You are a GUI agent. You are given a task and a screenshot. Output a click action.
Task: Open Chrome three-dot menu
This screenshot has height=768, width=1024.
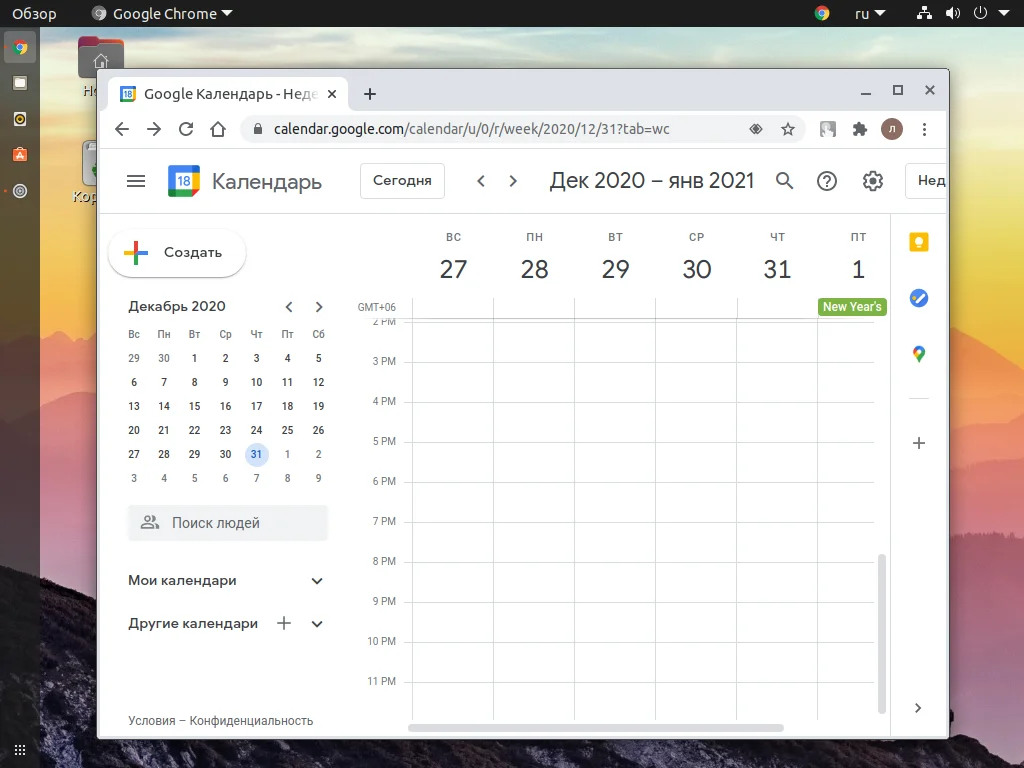point(924,129)
